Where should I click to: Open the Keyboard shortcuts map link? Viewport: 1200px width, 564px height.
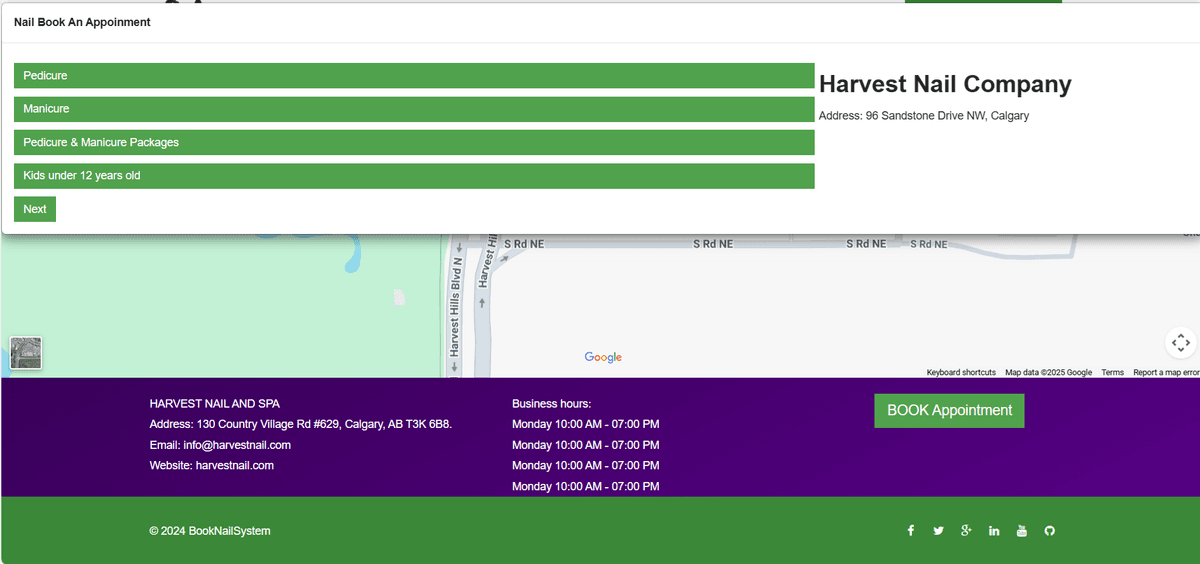pyautogui.click(x=960, y=373)
